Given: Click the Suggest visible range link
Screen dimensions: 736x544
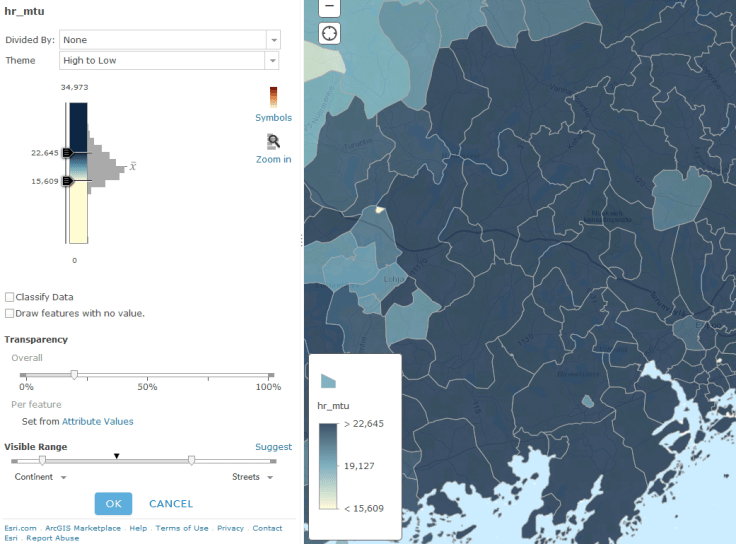Looking at the screenshot, I should click(x=273, y=447).
